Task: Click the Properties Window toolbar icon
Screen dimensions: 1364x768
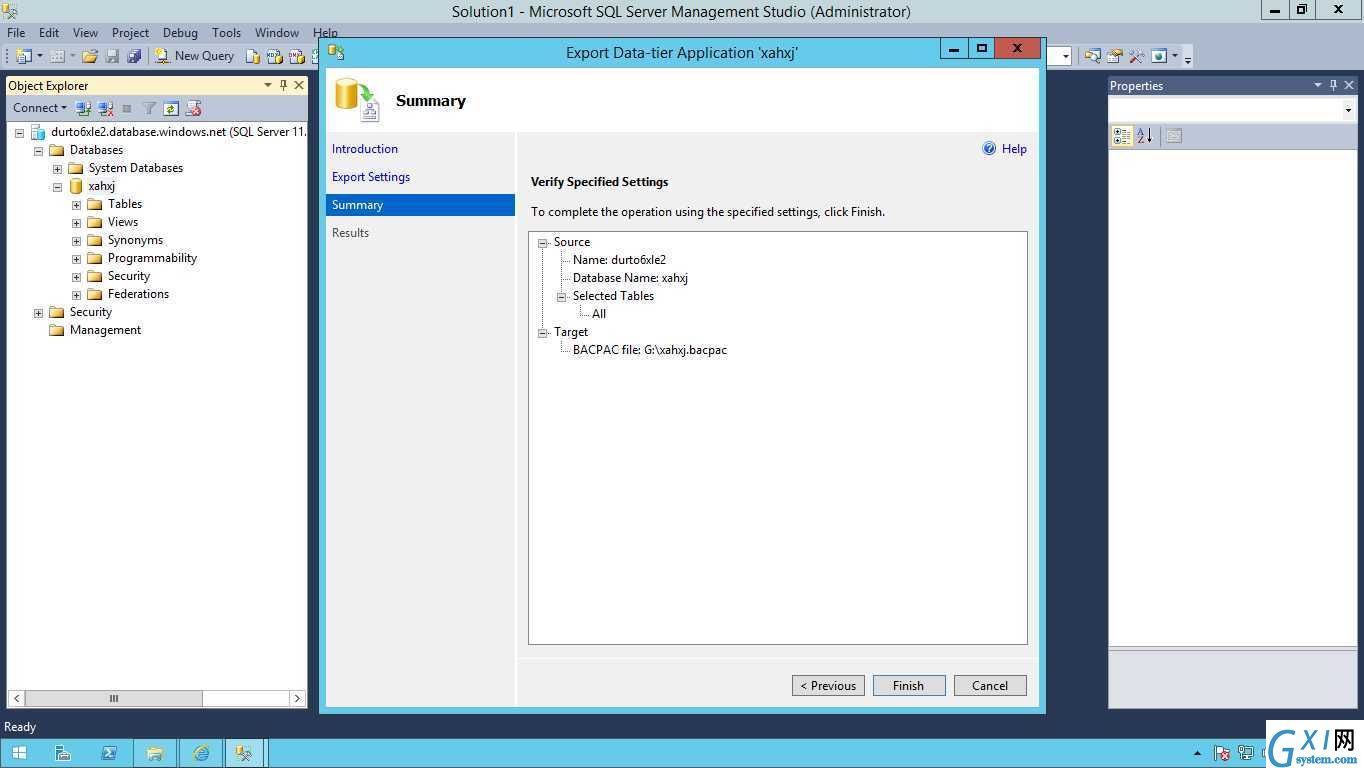Action: [1114, 56]
